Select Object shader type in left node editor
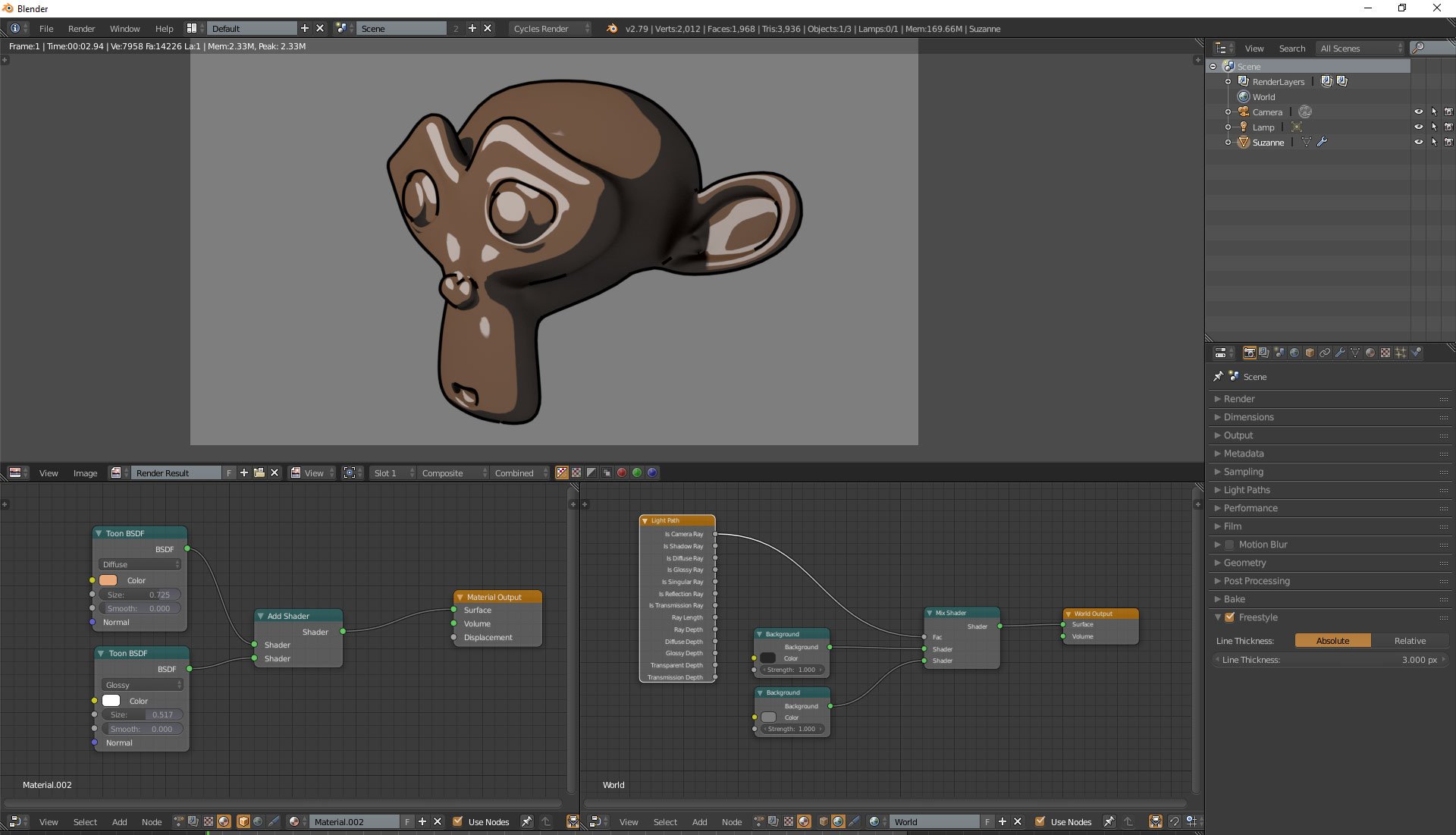This screenshot has height=835, width=1456. click(243, 821)
